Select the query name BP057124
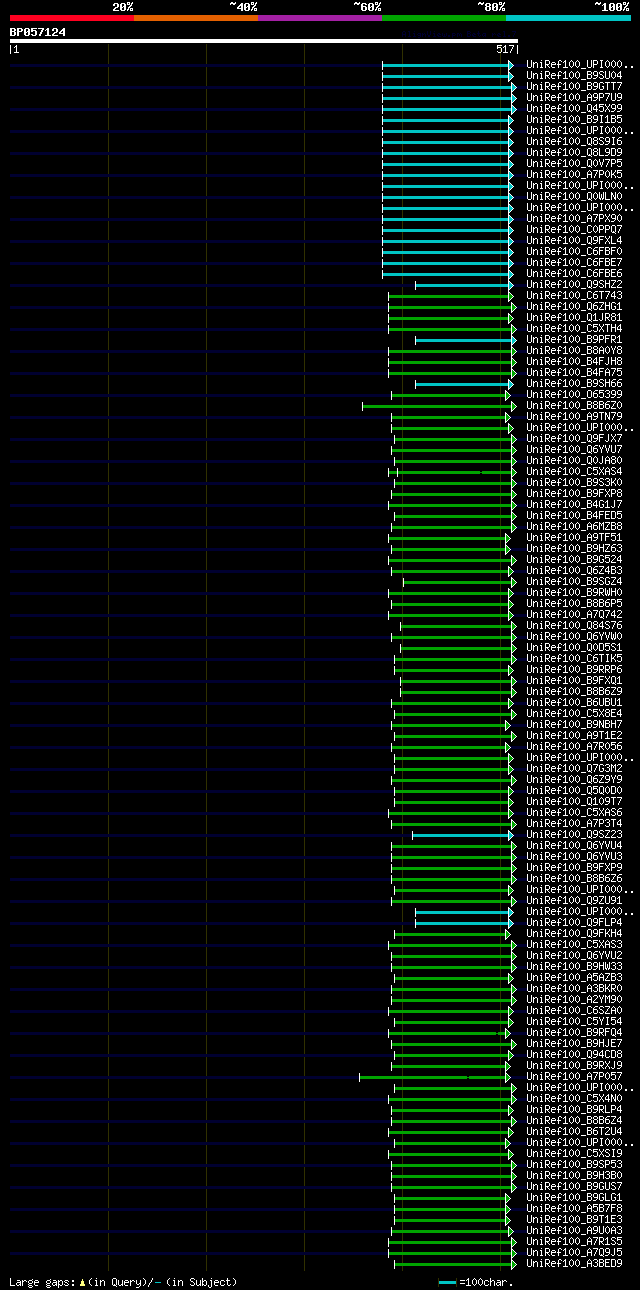The height and width of the screenshot is (1290, 640). (x=38, y=32)
